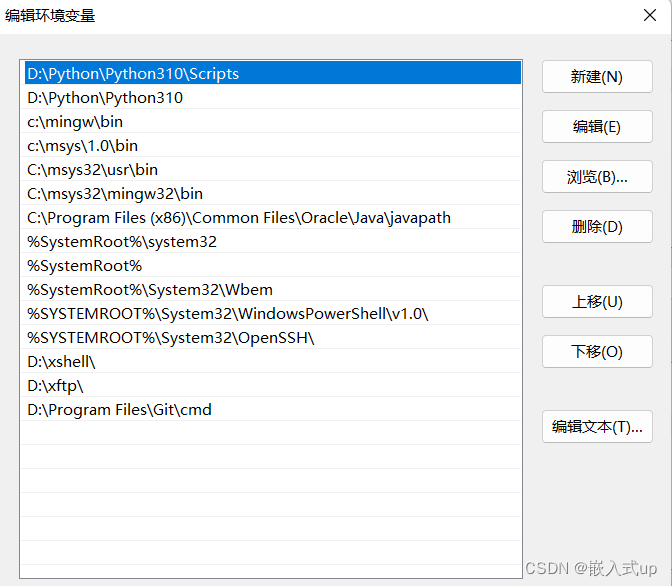Click the 编辑(E) button
The width and height of the screenshot is (672, 586).
[x=597, y=126]
